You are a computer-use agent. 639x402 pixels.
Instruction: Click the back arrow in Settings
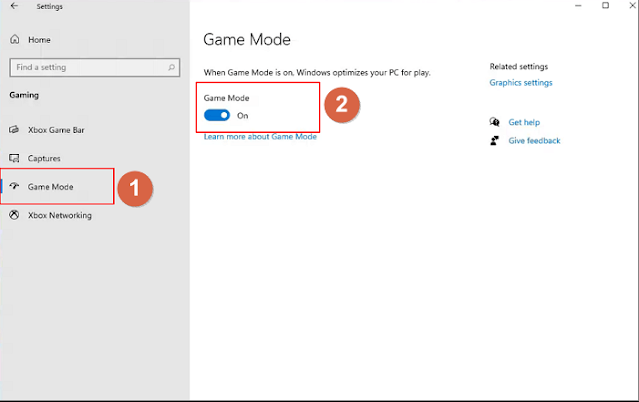click(x=14, y=6)
